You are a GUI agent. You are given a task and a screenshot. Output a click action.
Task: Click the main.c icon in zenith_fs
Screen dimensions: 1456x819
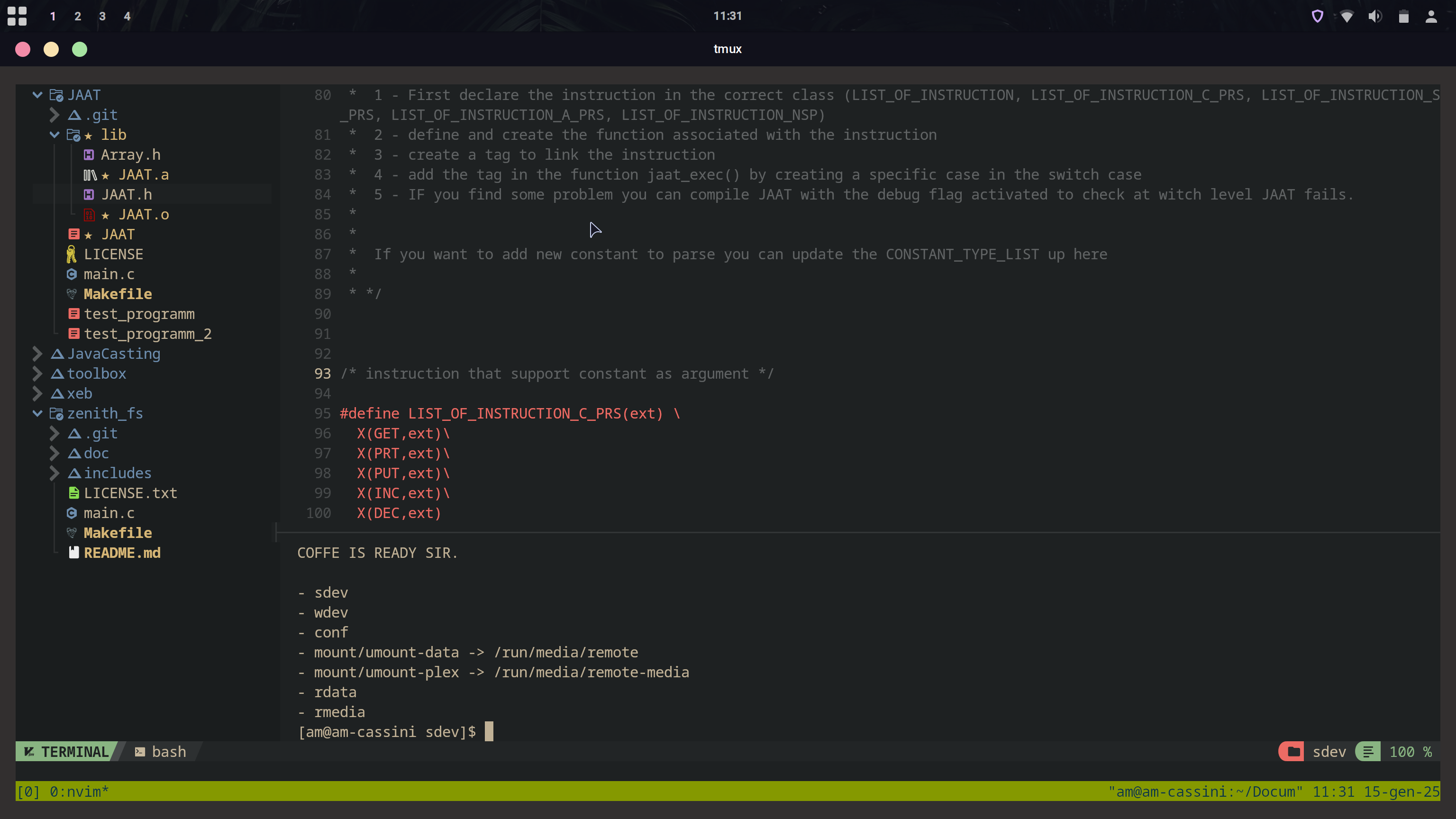point(72,513)
